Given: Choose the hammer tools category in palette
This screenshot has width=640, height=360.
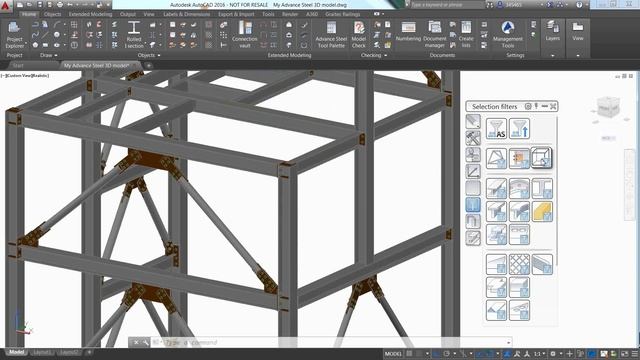Looking at the screenshot, I should pos(473,138).
